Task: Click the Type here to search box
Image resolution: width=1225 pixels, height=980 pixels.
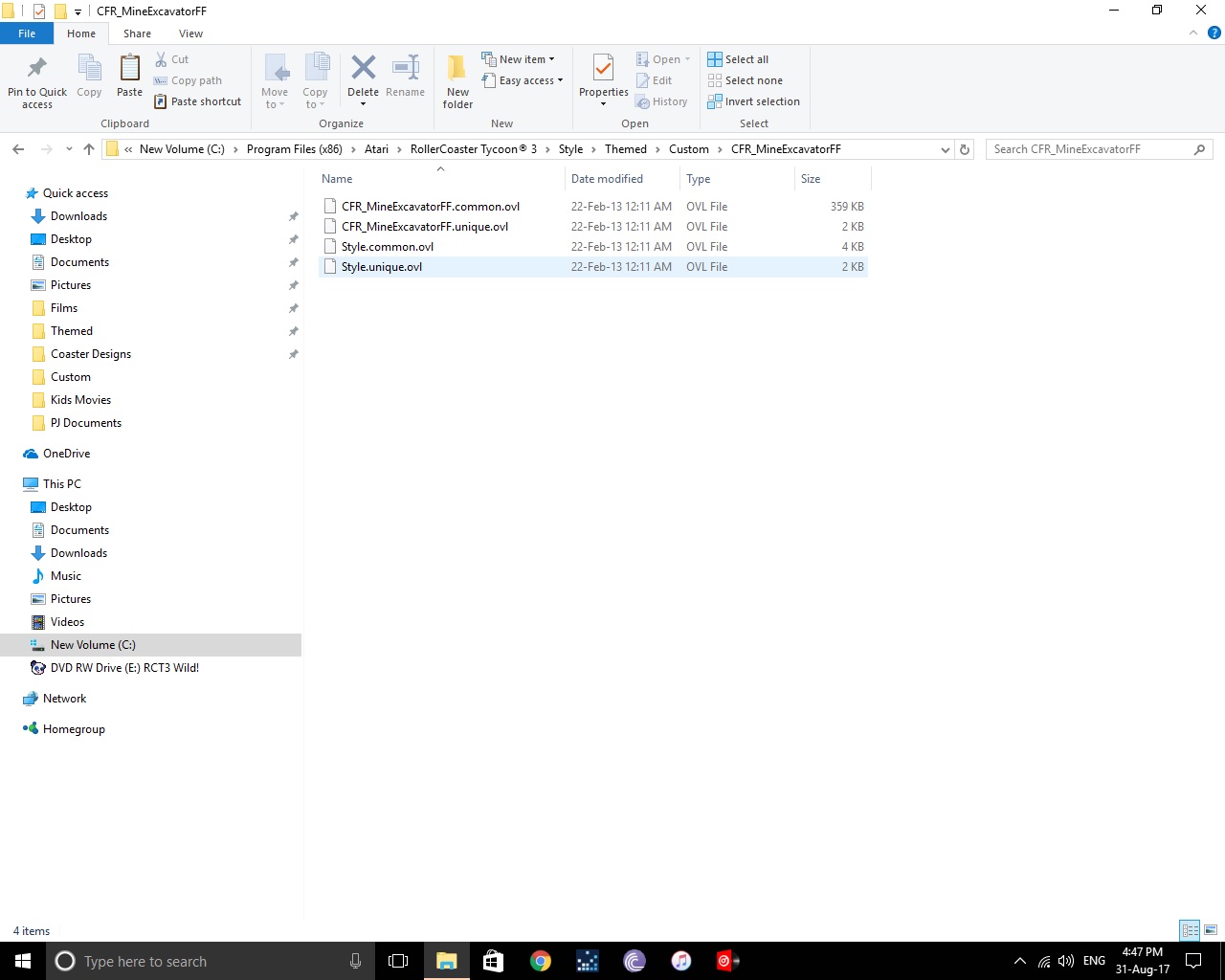Action: point(209,961)
